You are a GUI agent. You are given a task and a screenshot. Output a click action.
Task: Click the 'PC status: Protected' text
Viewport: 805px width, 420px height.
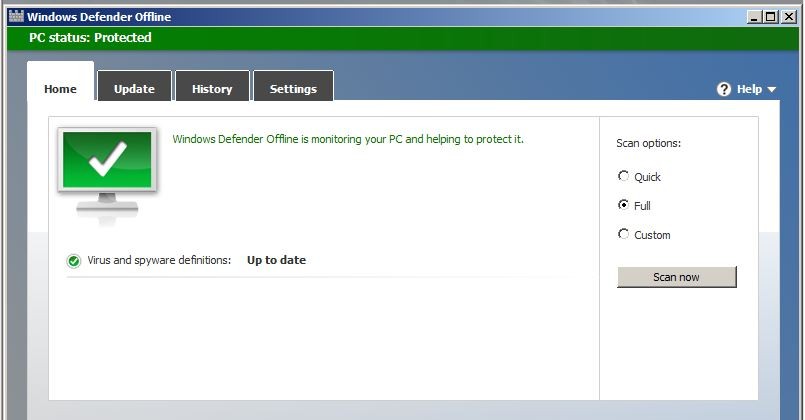coord(90,37)
